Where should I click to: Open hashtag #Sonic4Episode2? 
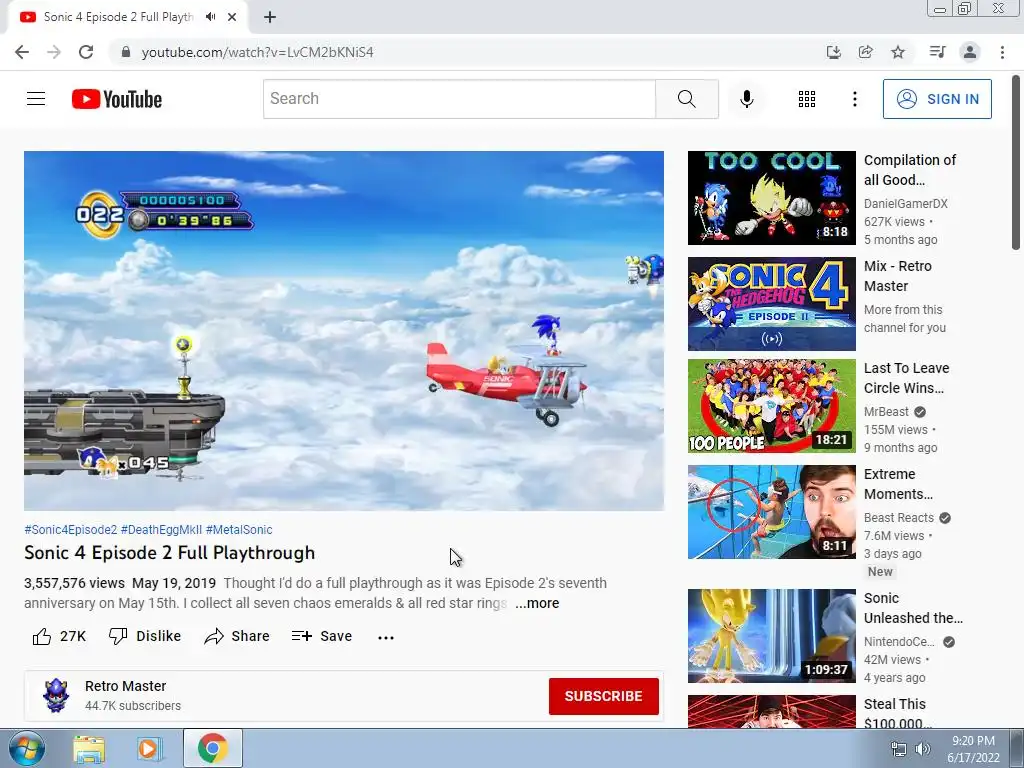(71, 530)
